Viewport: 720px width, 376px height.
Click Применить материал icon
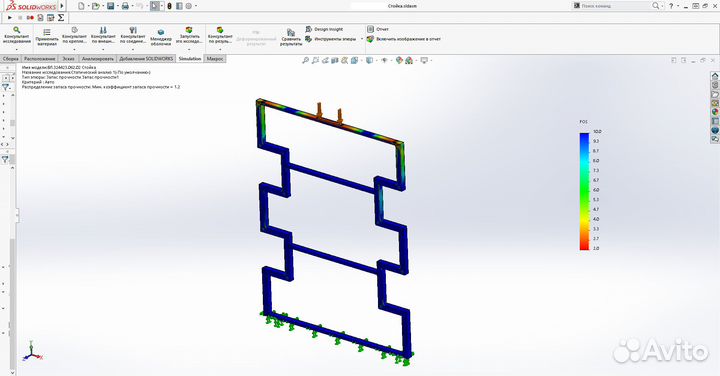tap(47, 32)
